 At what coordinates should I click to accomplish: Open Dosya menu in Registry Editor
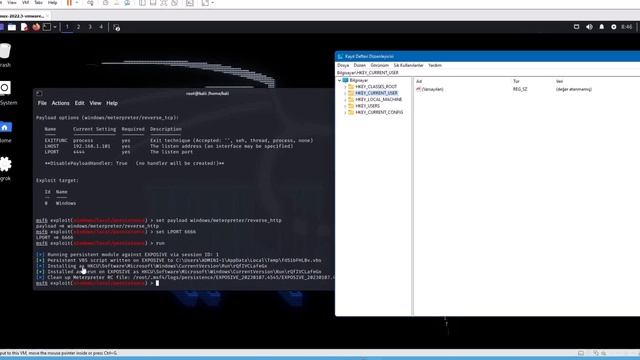[343, 65]
